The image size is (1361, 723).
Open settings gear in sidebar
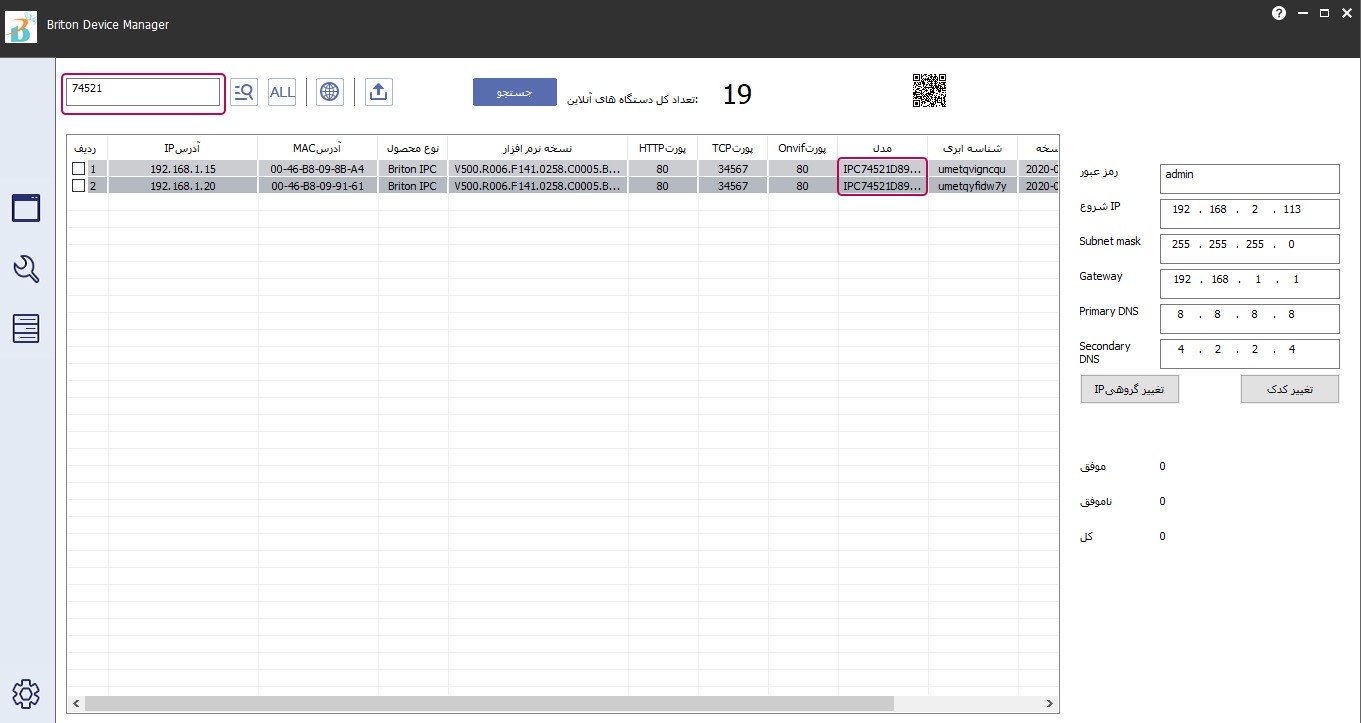click(26, 693)
